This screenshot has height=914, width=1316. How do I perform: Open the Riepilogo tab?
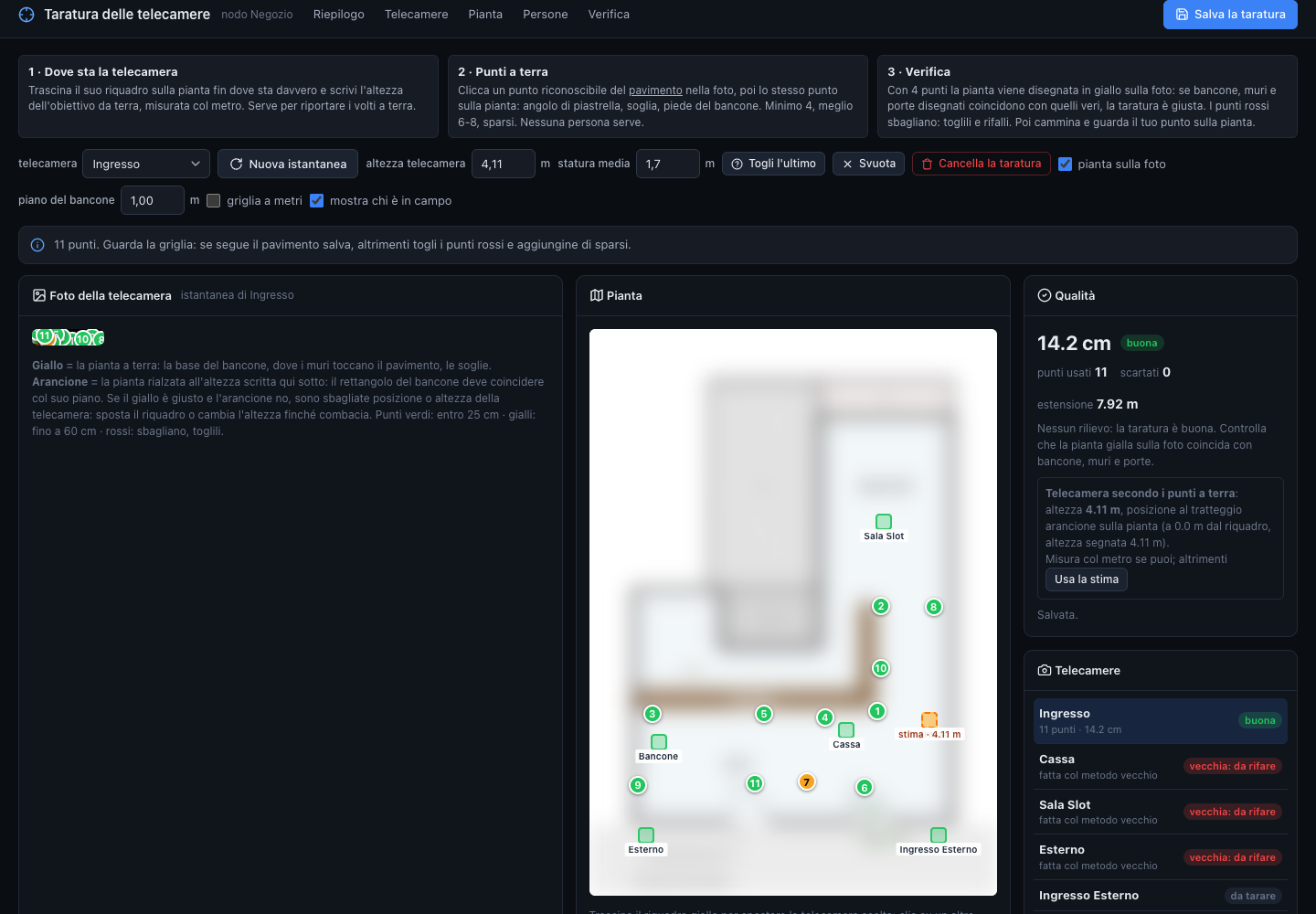pos(338,15)
